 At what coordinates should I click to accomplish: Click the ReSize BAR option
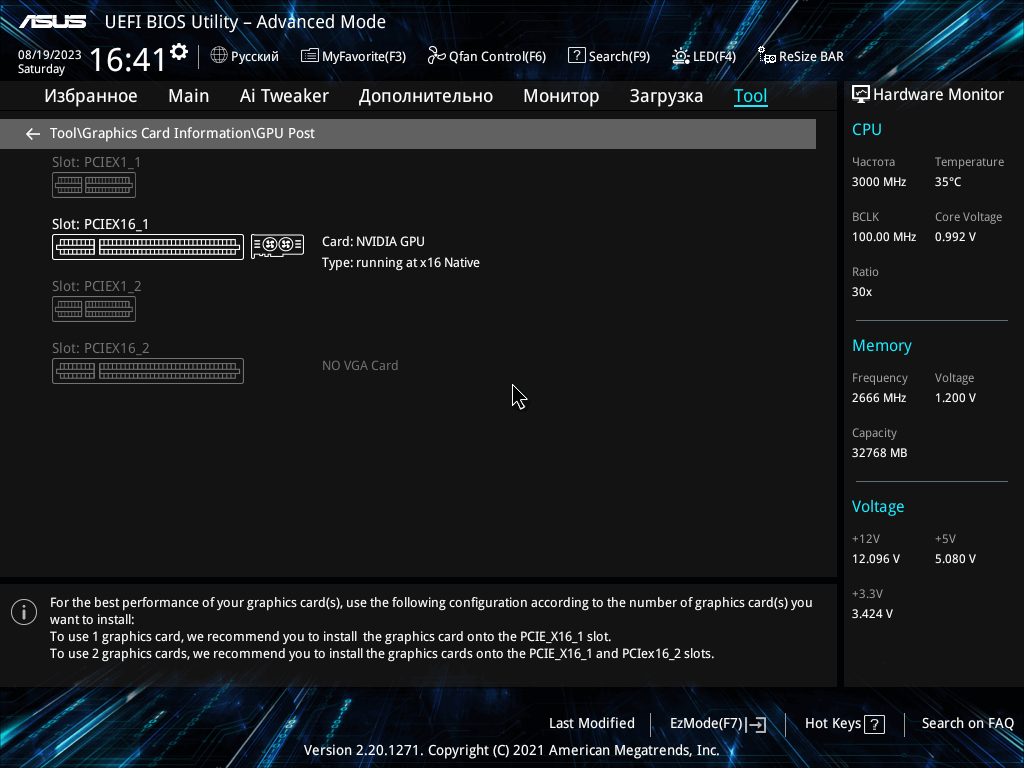(801, 56)
